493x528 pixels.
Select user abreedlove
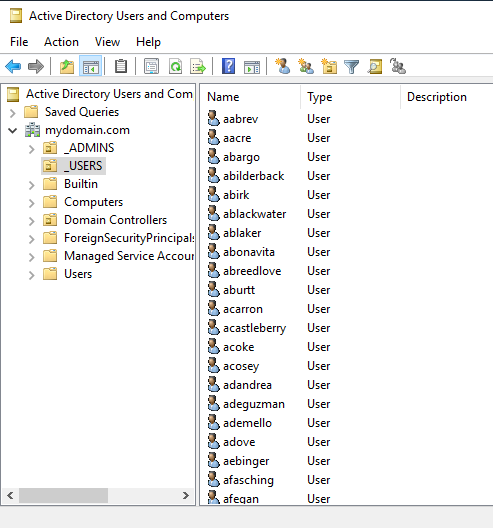click(252, 271)
